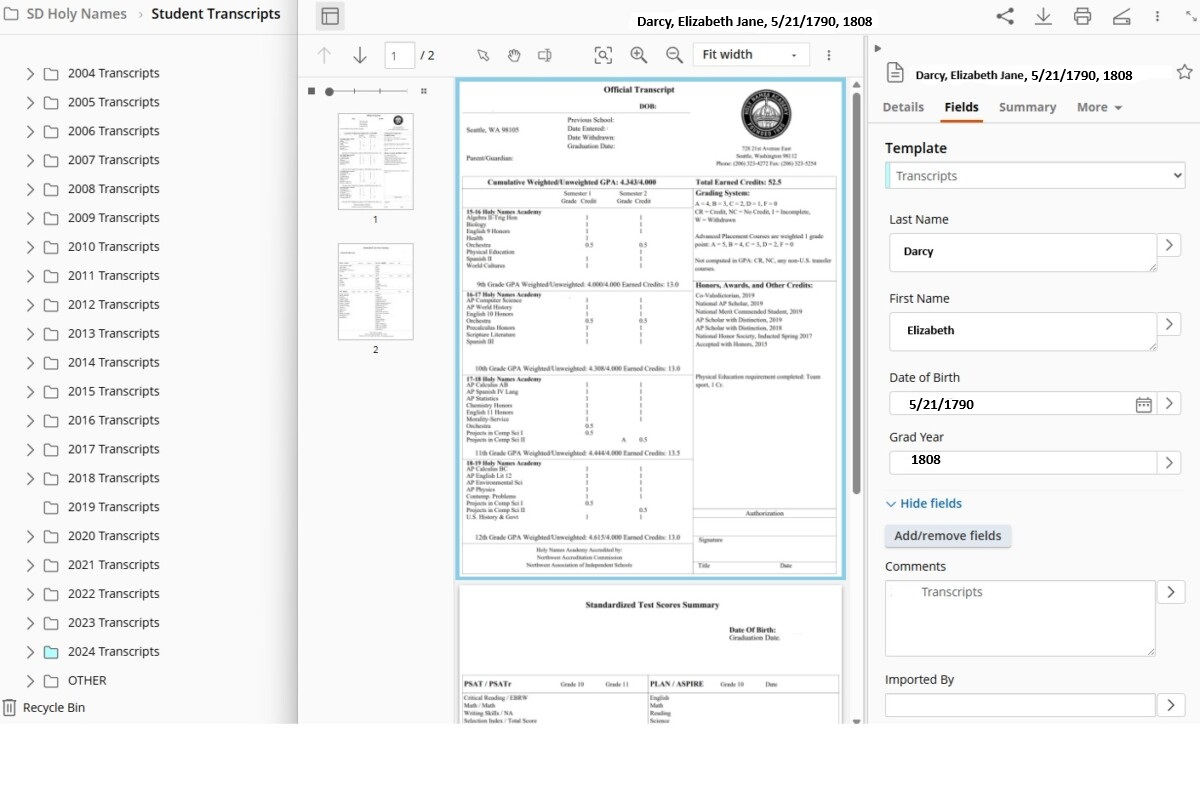
Task: Open viewer toolbar three-dot menu
Action: point(829,55)
